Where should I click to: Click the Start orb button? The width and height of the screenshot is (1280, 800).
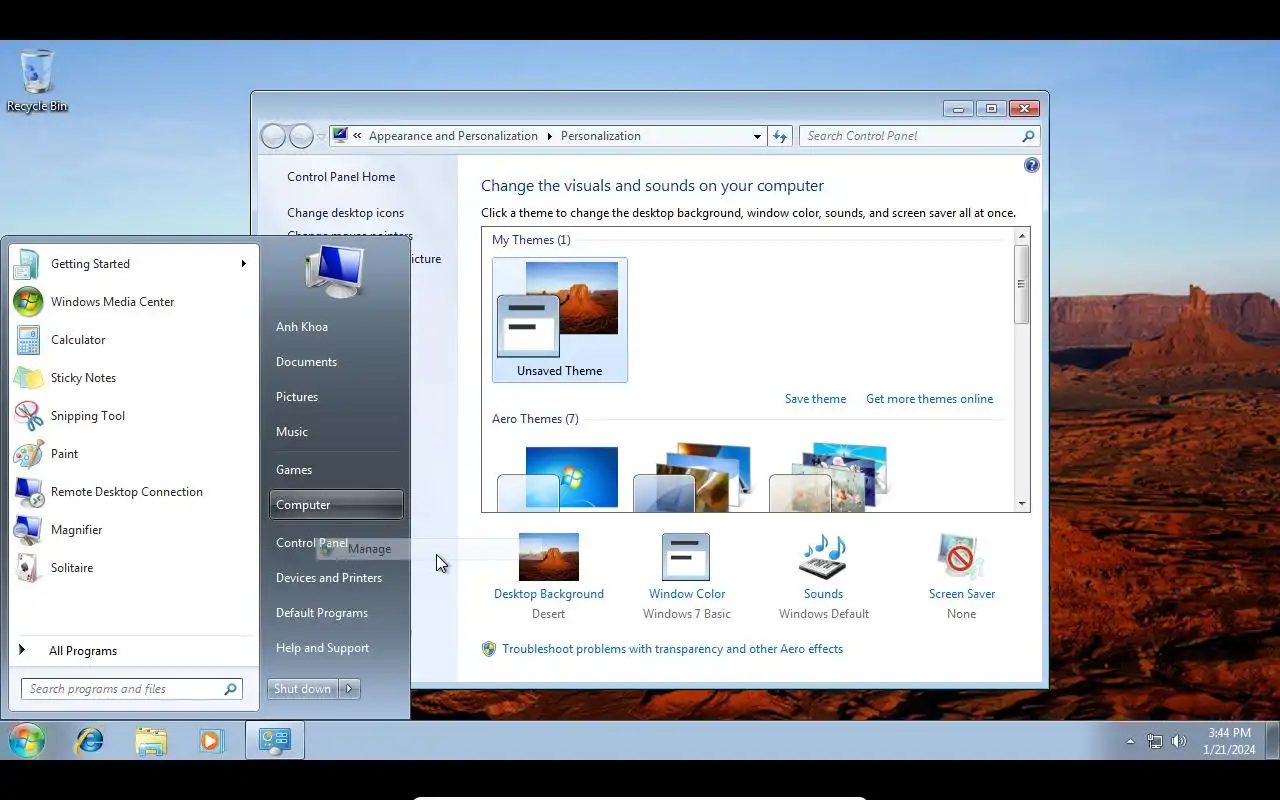pyautogui.click(x=27, y=741)
